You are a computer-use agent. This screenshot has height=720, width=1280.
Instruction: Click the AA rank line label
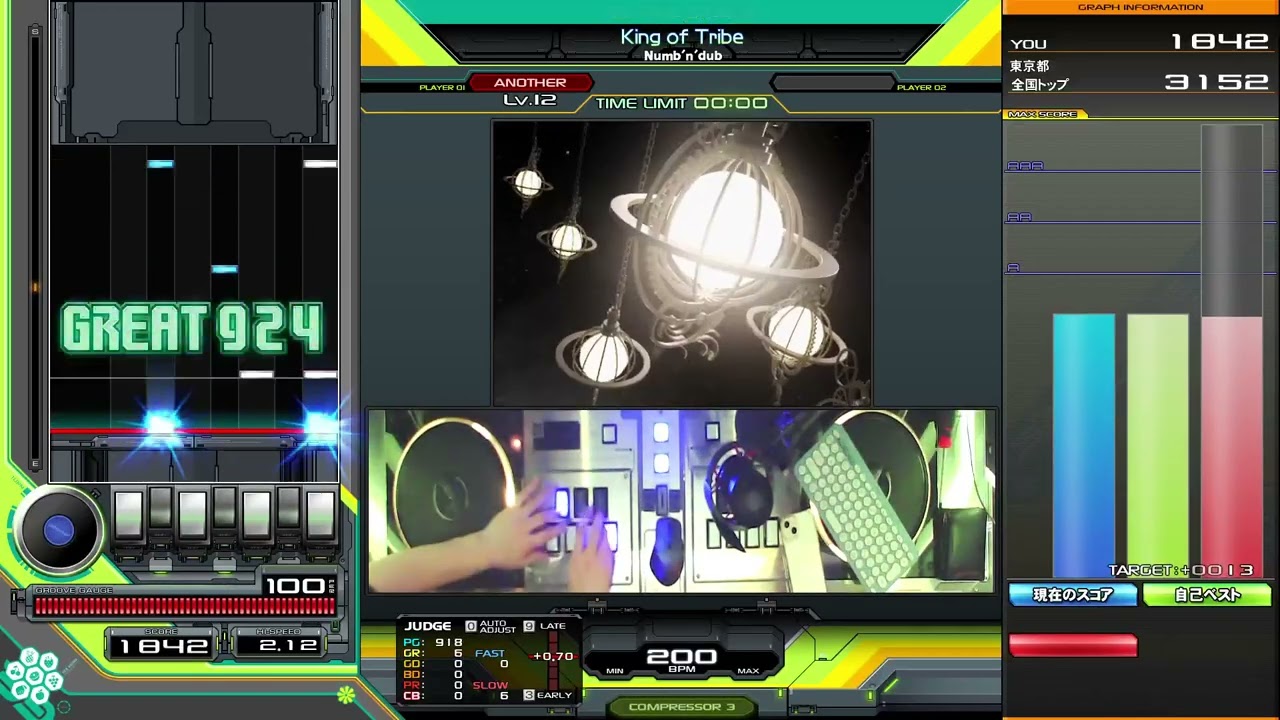point(1019,217)
